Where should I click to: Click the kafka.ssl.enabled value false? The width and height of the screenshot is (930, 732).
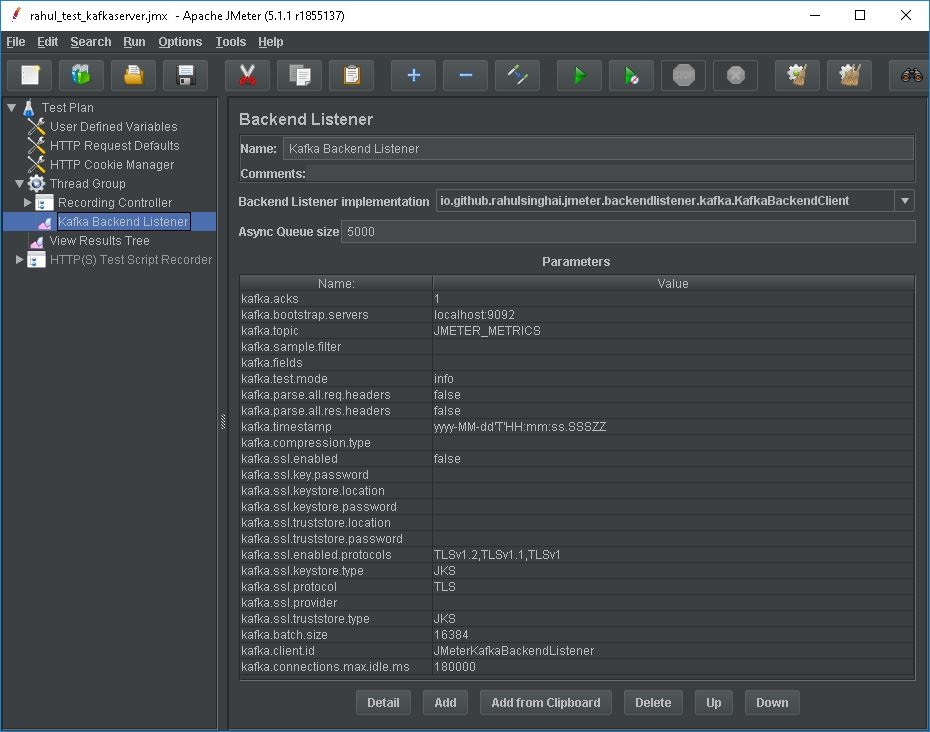click(673, 459)
